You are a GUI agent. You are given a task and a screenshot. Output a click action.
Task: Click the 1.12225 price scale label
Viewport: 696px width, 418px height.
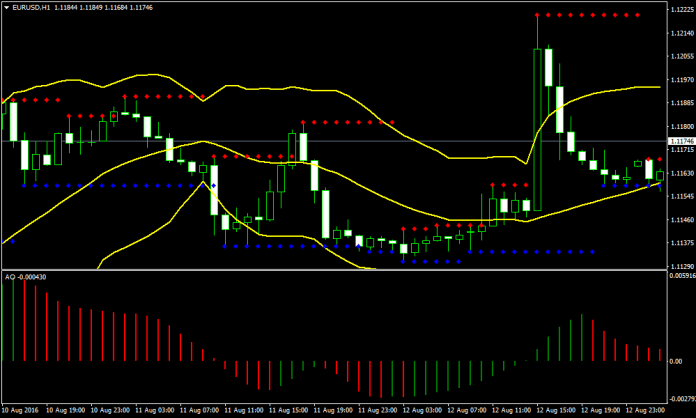coord(681,8)
